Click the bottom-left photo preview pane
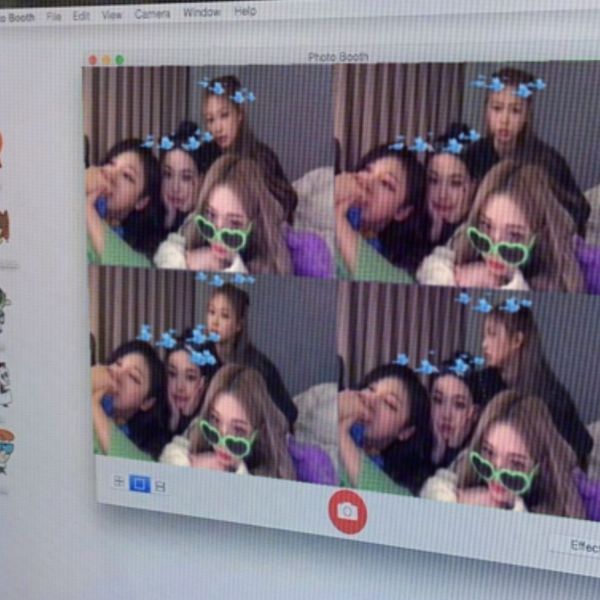This screenshot has height=600, width=600. (212, 375)
